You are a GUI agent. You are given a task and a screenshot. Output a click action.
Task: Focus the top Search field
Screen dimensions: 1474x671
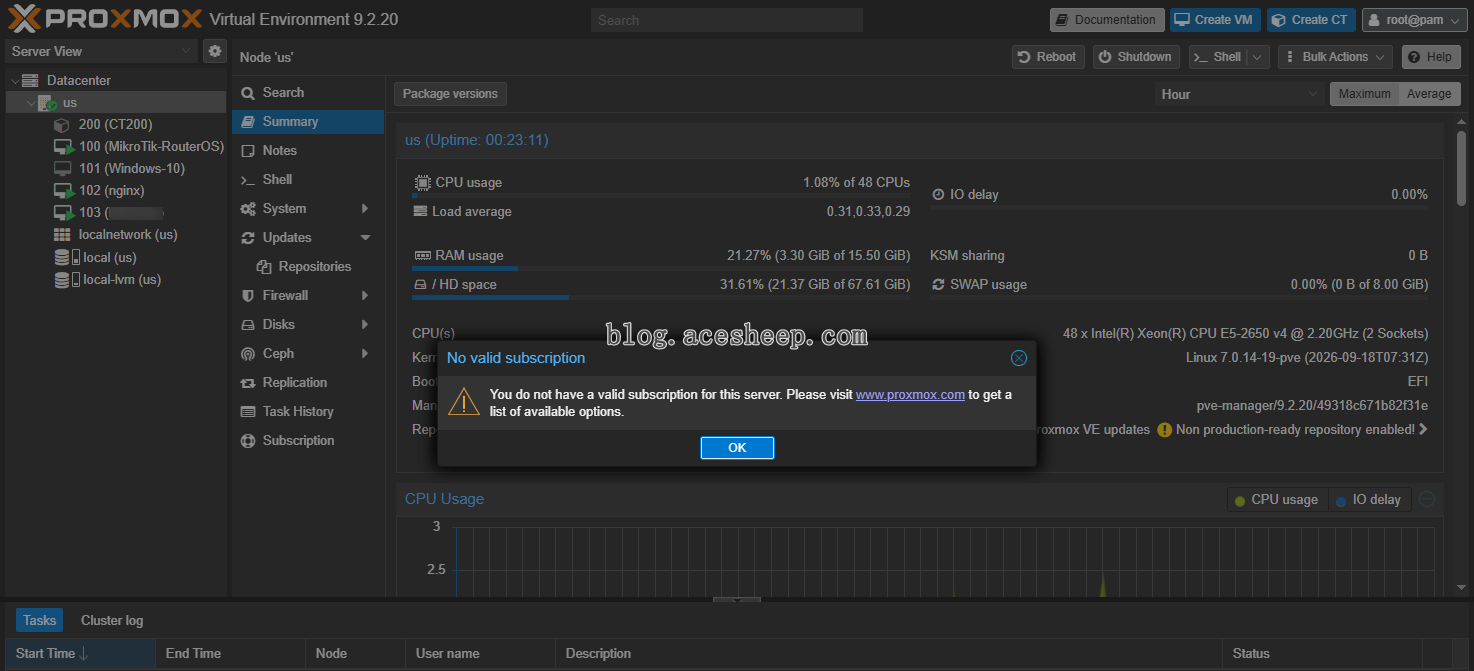pyautogui.click(x=726, y=20)
